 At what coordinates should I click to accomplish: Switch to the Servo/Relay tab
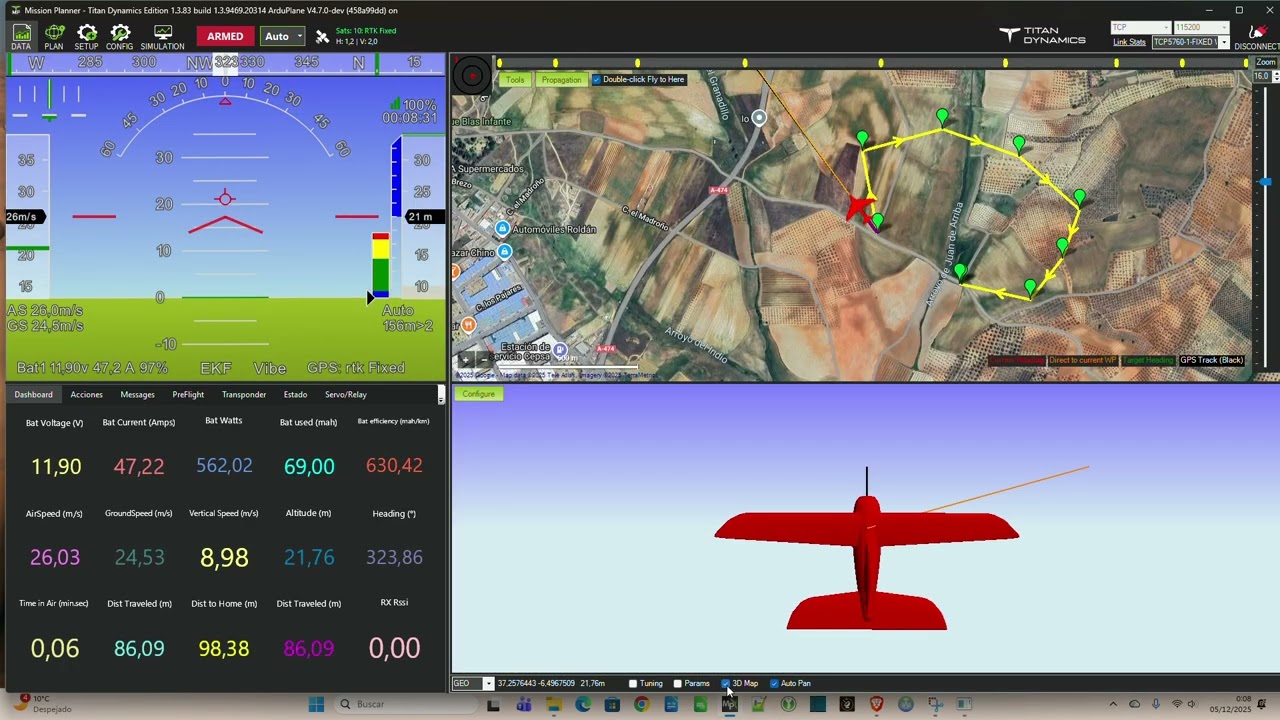pyautogui.click(x=346, y=395)
